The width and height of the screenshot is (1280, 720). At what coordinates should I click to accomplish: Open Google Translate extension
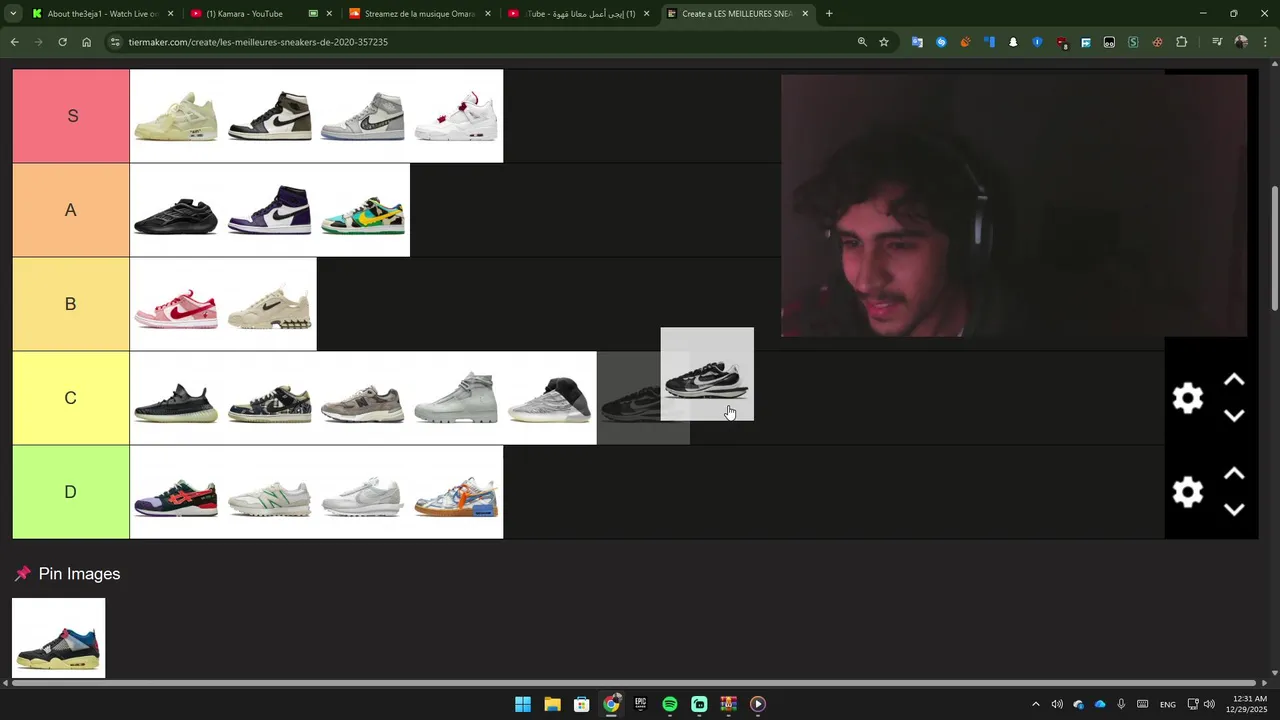click(x=917, y=42)
